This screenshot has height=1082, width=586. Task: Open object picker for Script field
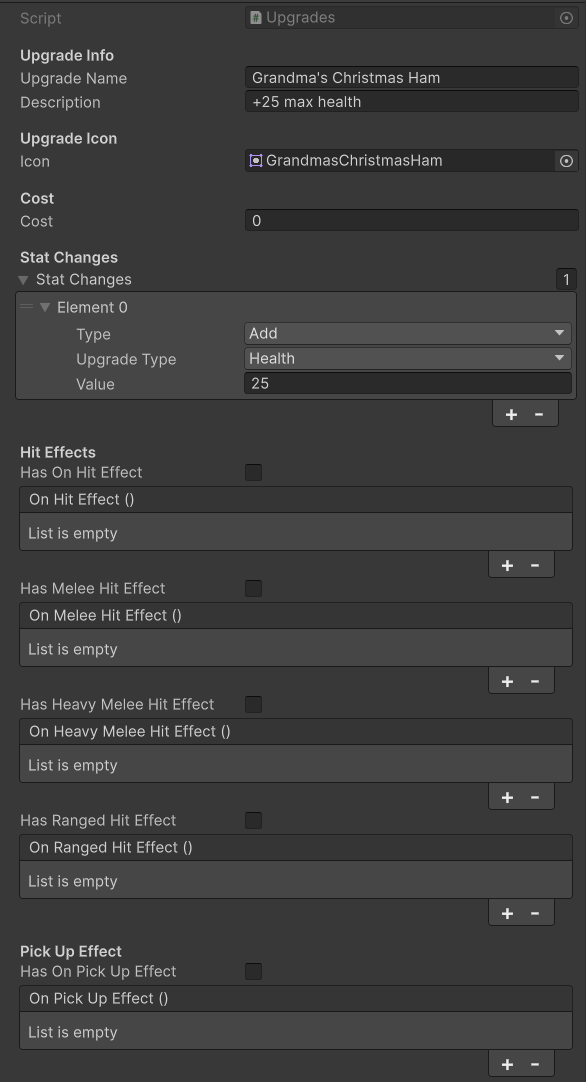tap(566, 18)
